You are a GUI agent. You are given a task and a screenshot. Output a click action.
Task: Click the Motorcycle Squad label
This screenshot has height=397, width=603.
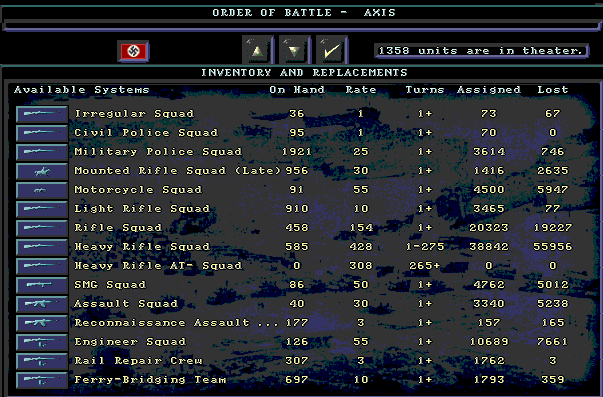pyautogui.click(x=138, y=190)
